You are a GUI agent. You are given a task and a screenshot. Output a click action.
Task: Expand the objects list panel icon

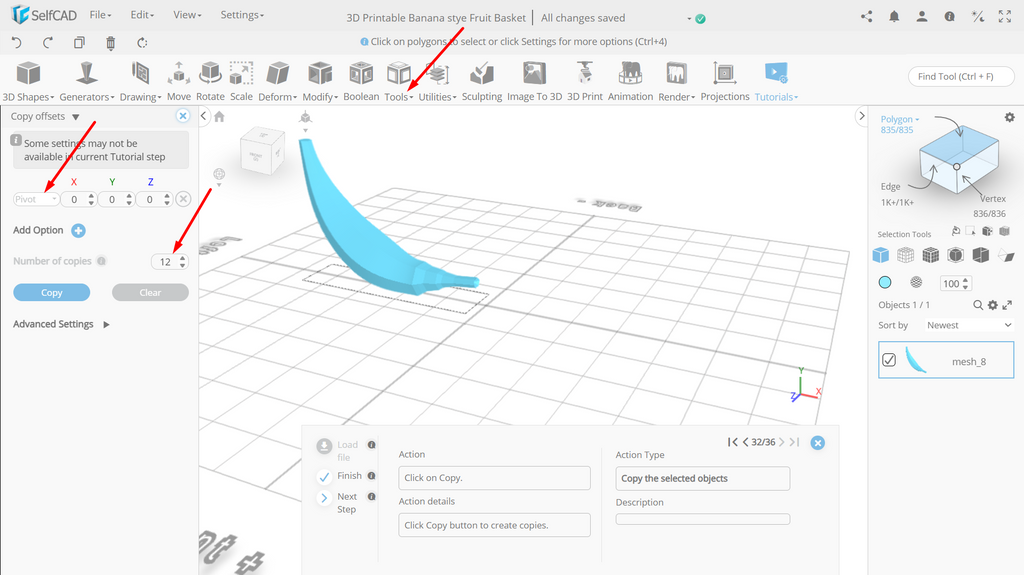(1007, 305)
